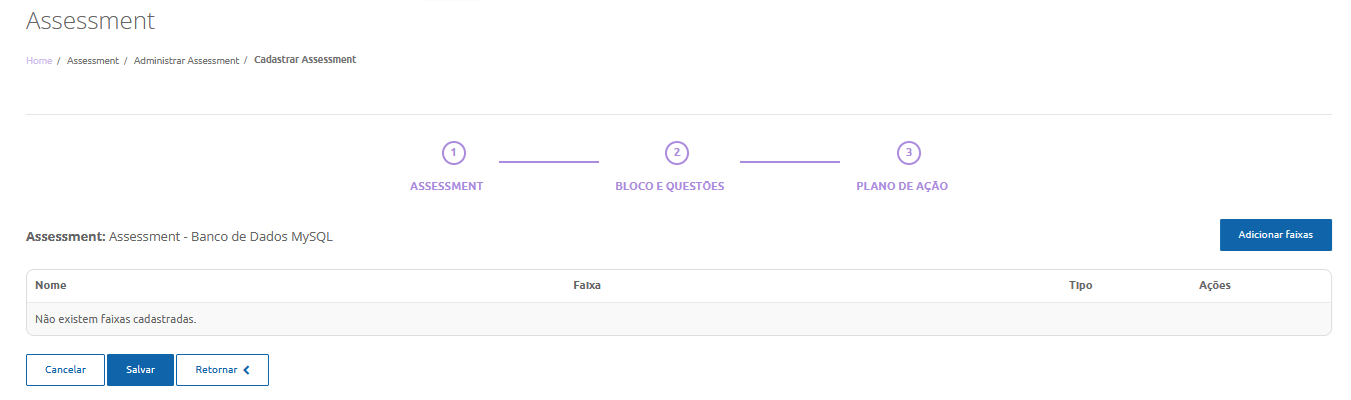Click the Ações column header
This screenshot has height=400, width=1351.
1214,286
